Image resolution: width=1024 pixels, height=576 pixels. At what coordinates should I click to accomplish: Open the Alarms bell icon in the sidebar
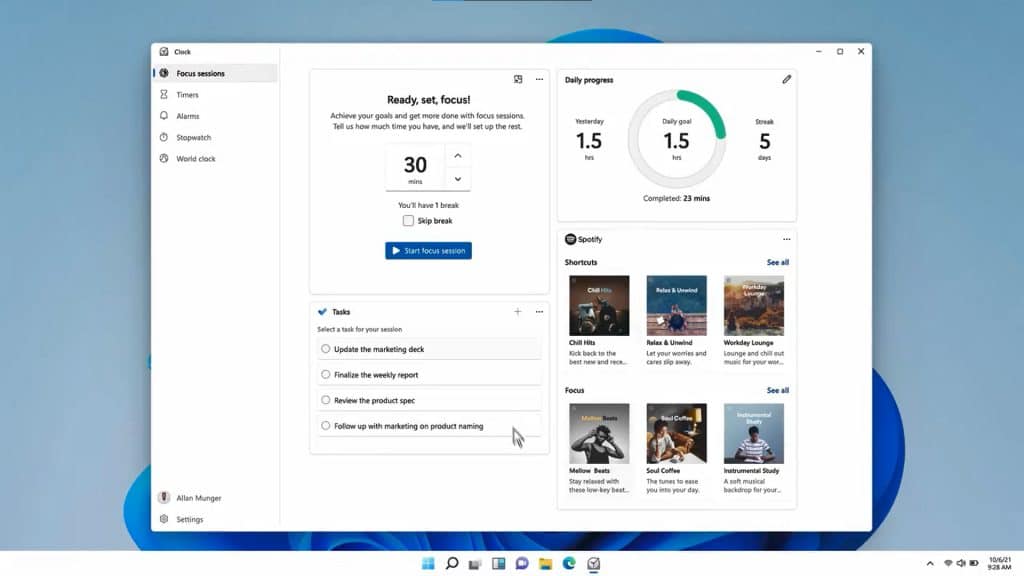click(164, 116)
